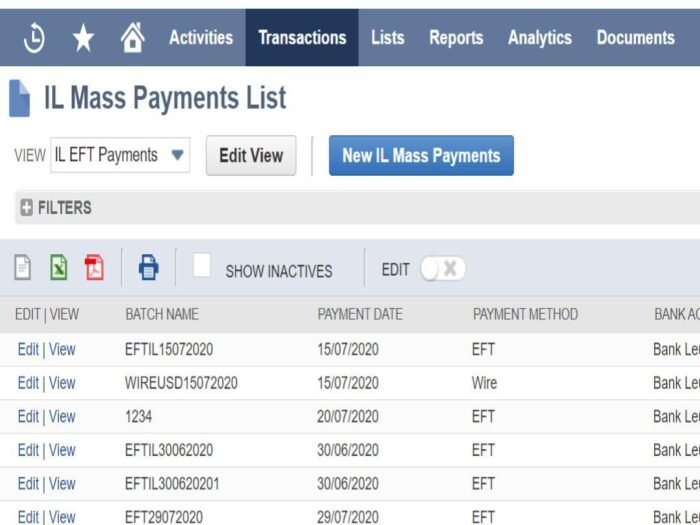Open the Transactions menu
The height and width of the screenshot is (525, 700).
click(x=302, y=38)
